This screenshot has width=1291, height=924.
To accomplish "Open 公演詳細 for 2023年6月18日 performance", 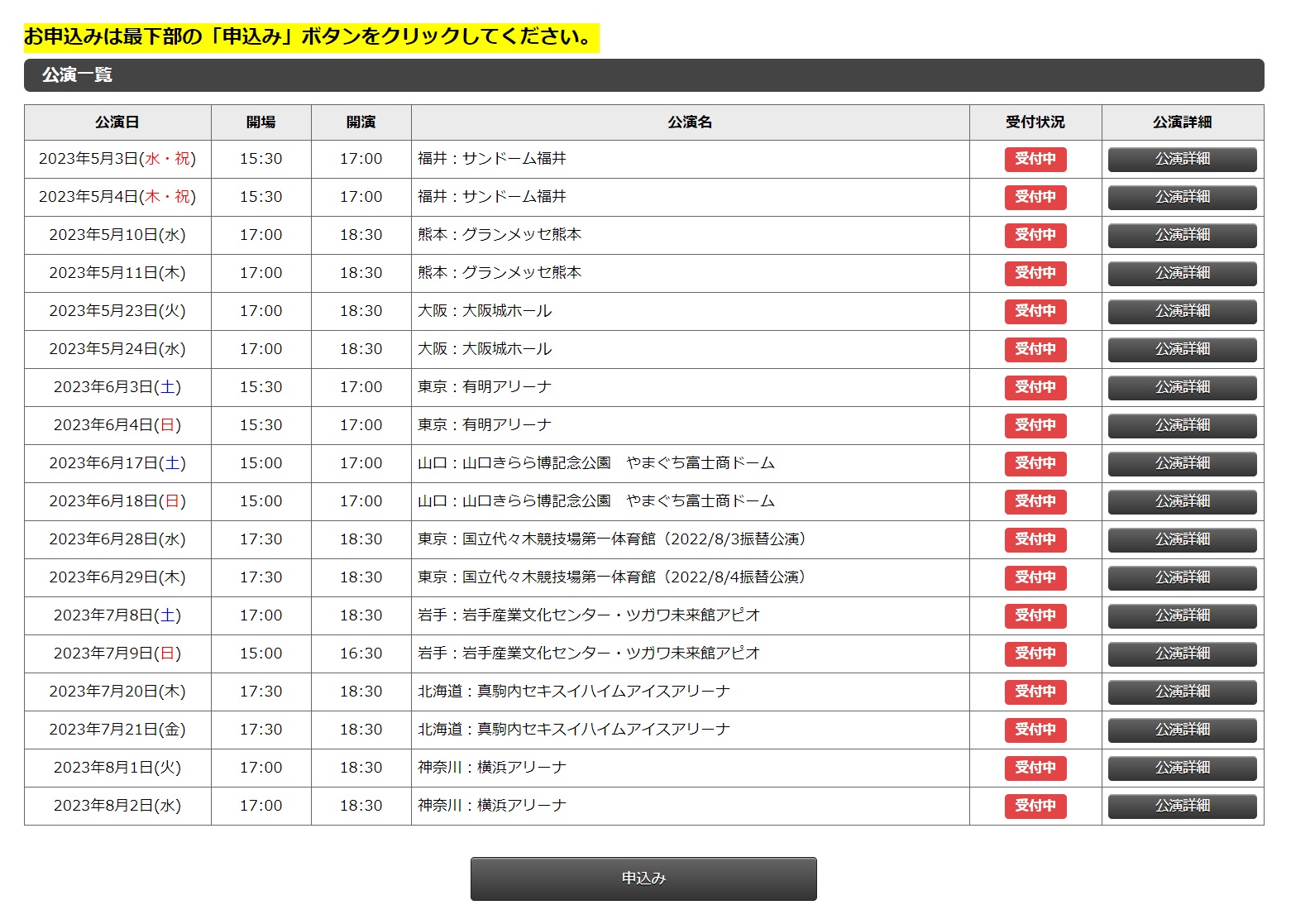I will pyautogui.click(x=1182, y=501).
